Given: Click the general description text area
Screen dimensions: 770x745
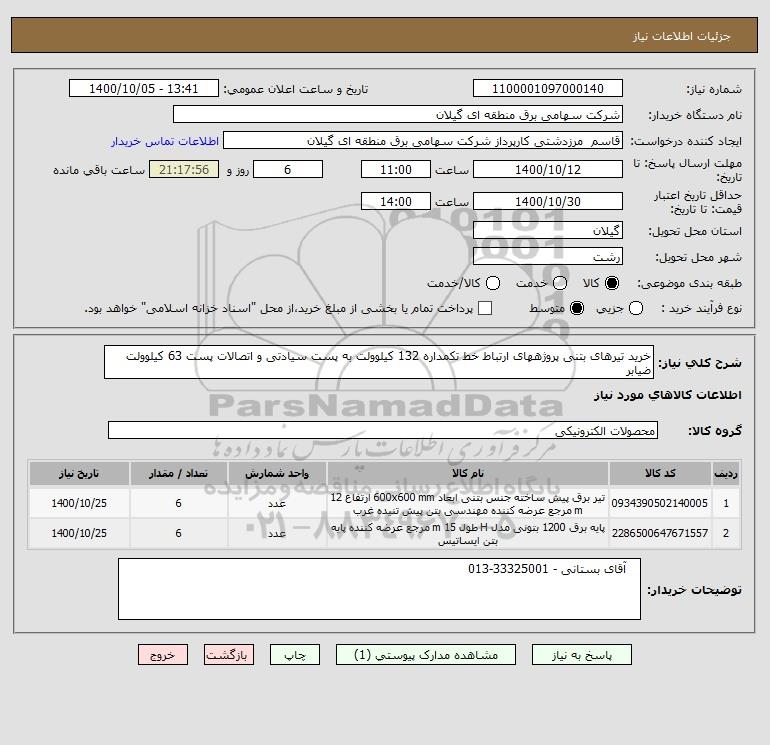Looking at the screenshot, I should (x=379, y=362).
